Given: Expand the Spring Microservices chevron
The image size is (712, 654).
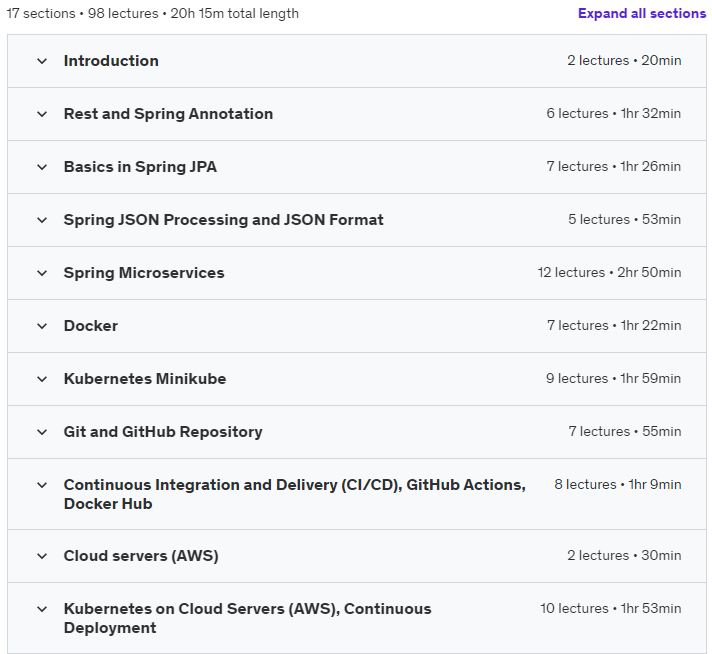Looking at the screenshot, I should [42, 273].
